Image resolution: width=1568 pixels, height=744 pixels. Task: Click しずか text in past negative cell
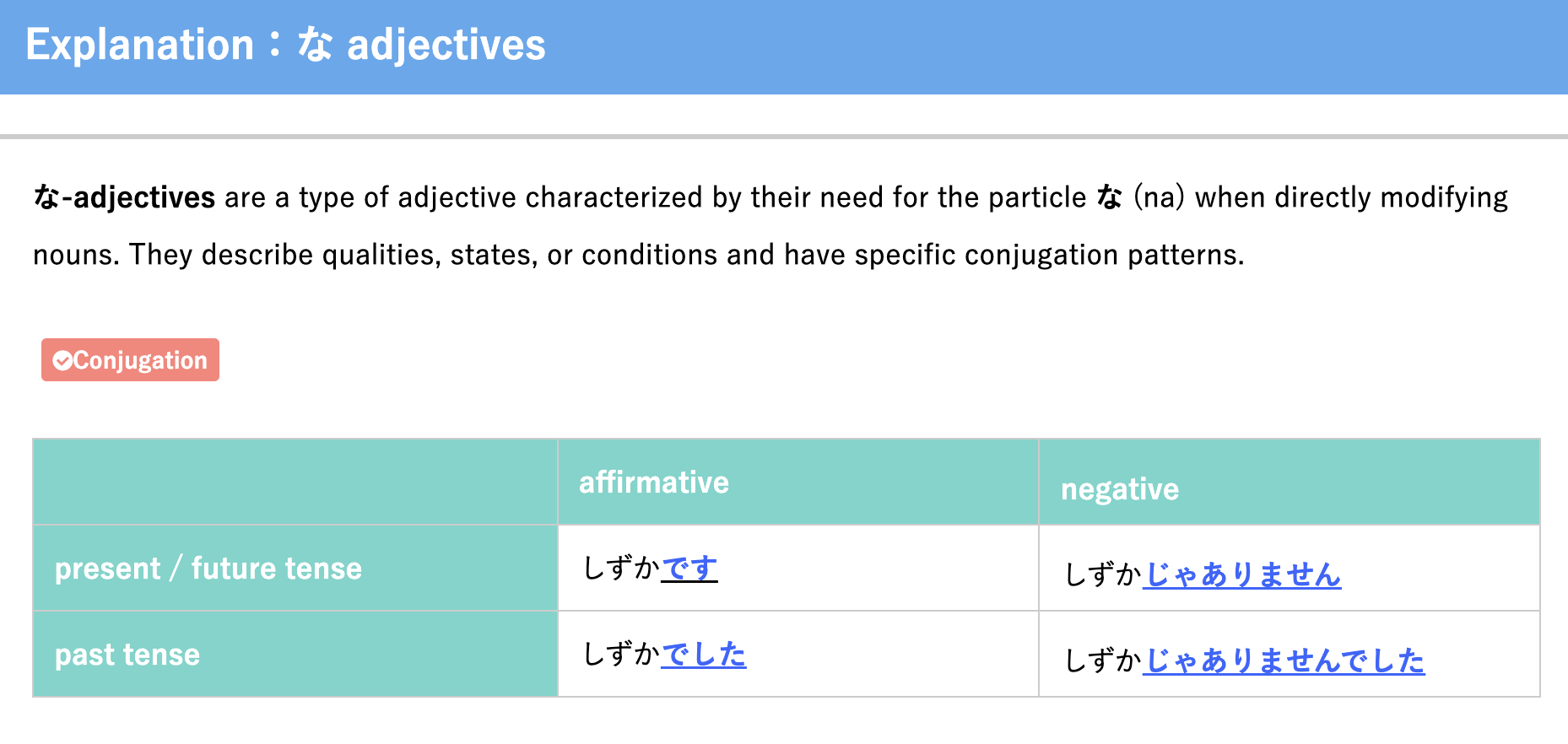coord(1104,660)
